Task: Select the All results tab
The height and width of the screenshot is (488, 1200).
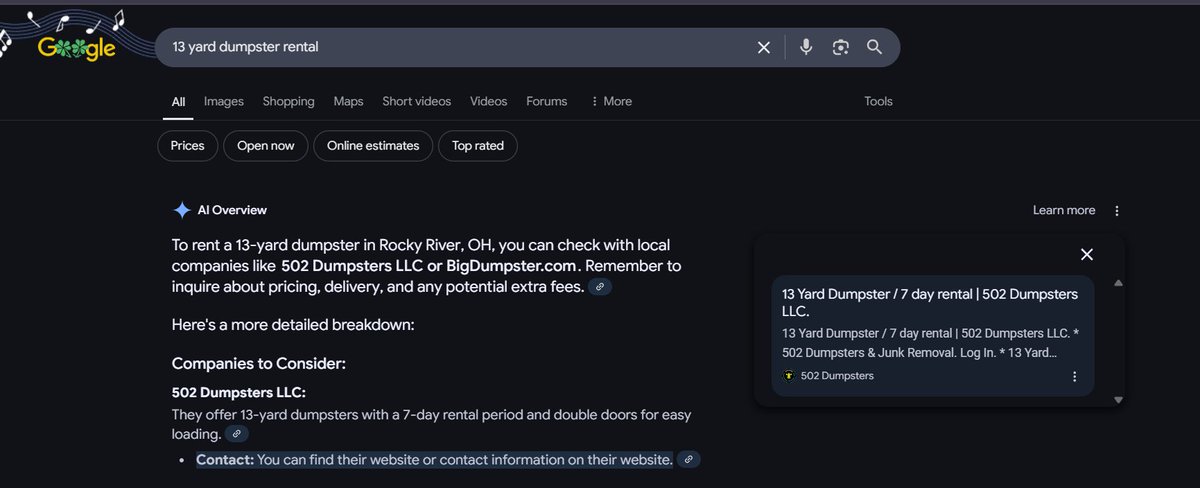Action: [x=178, y=101]
